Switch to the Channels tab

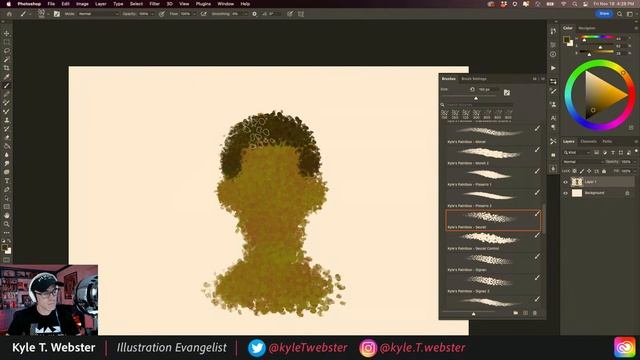589,142
